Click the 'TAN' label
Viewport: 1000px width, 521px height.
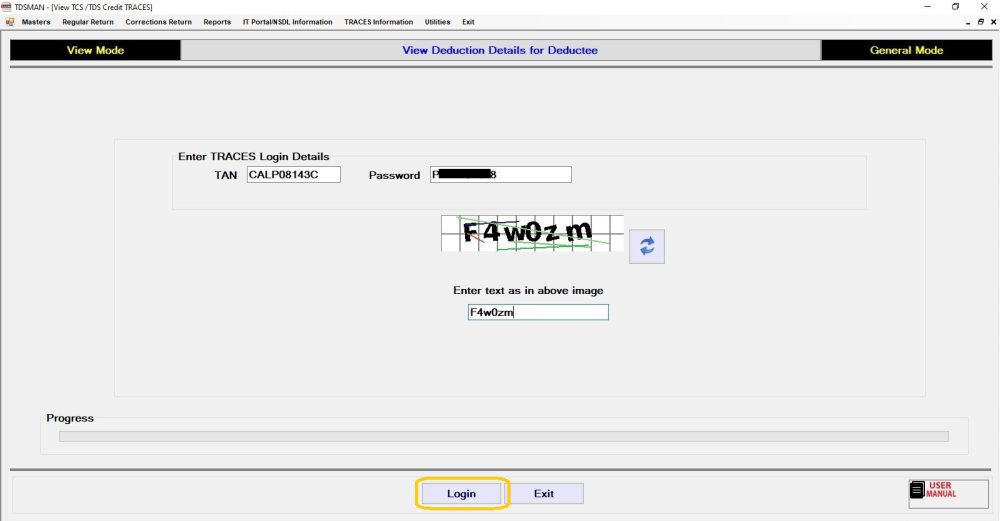(226, 175)
